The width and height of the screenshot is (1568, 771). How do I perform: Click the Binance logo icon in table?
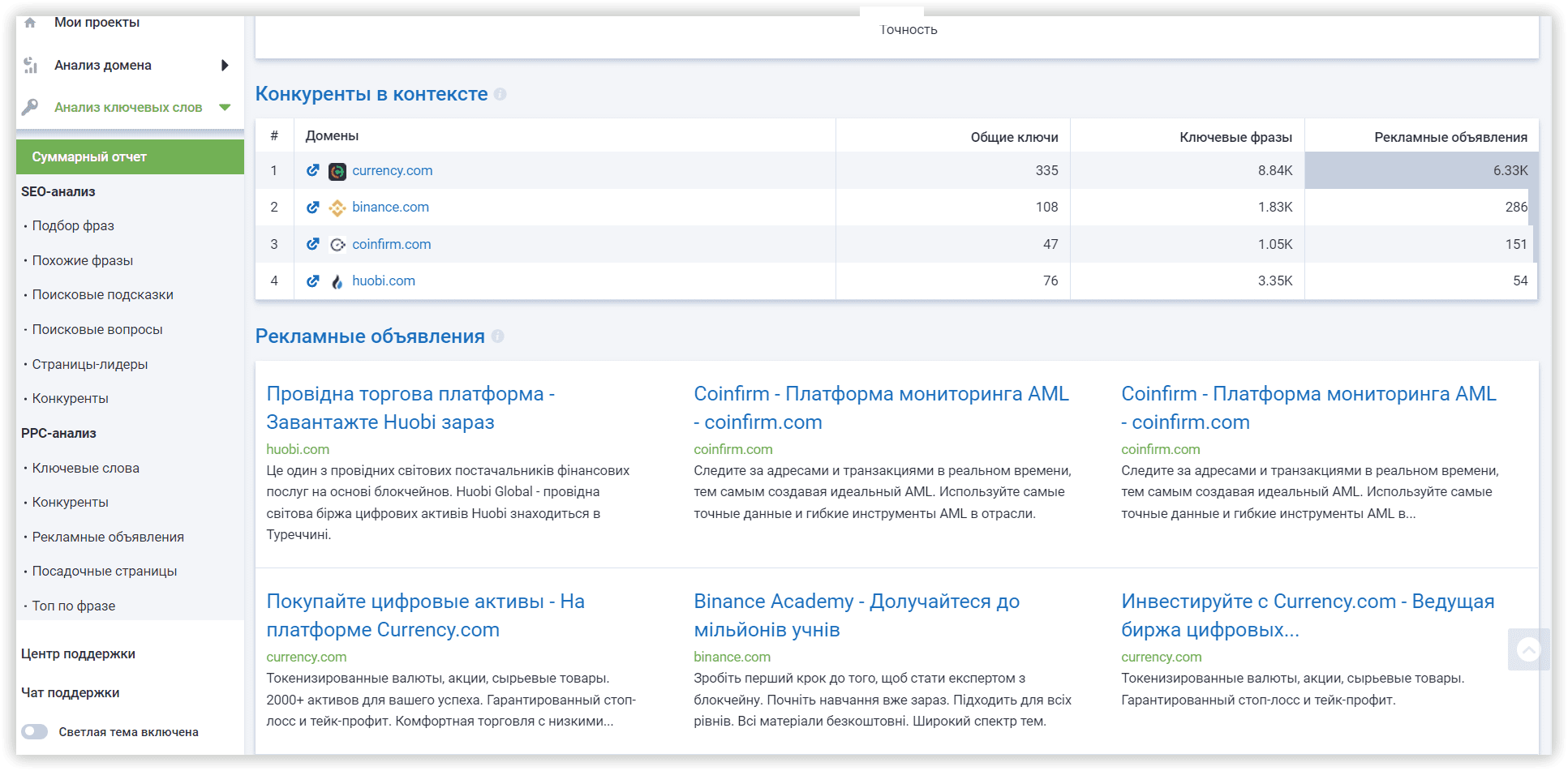pos(337,208)
